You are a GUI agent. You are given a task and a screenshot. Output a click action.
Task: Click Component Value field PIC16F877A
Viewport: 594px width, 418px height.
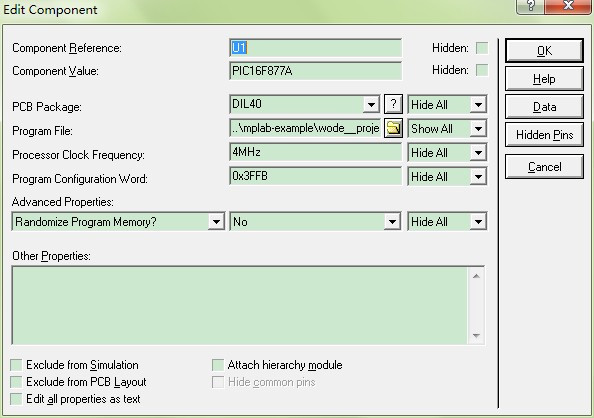tap(315, 71)
